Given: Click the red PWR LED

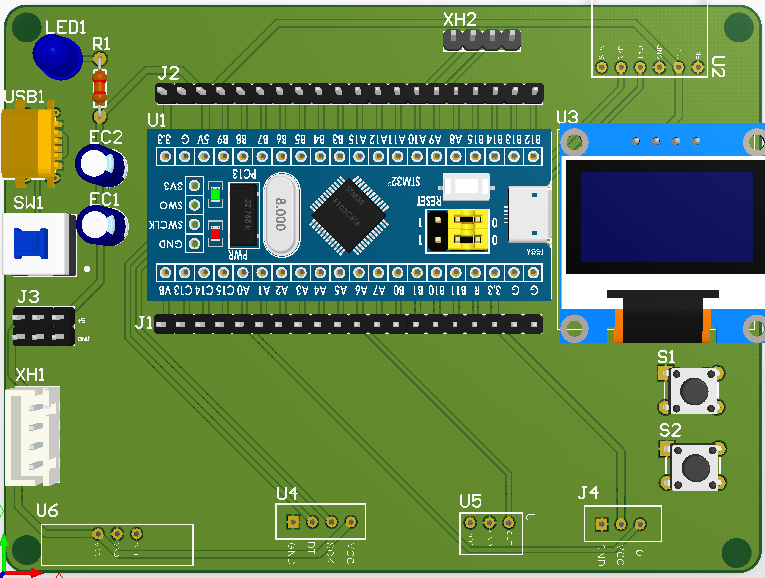Looking at the screenshot, I should [x=215, y=234].
